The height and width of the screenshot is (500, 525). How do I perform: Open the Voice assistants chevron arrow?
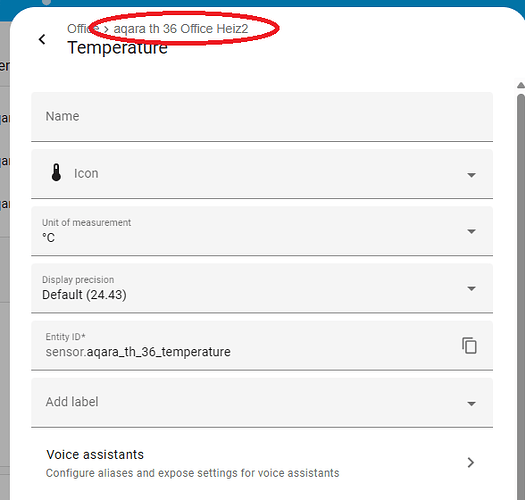pos(470,462)
